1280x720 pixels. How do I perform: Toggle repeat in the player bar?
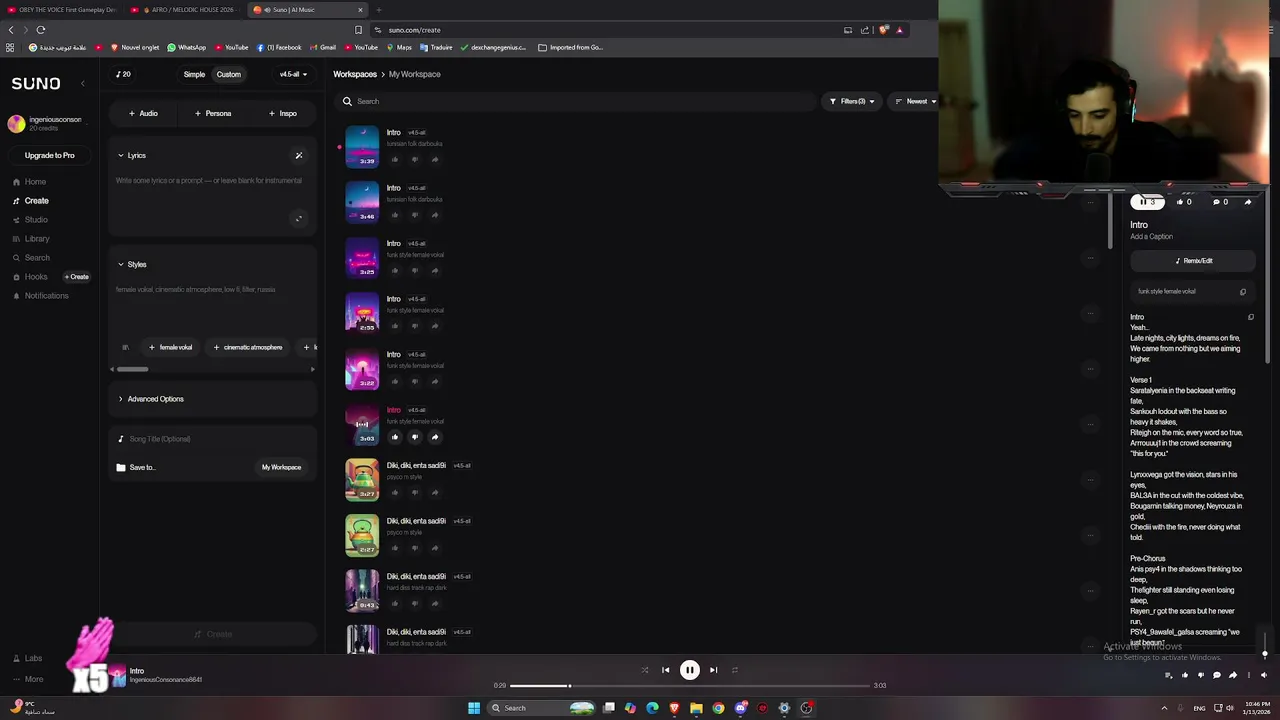click(735, 670)
